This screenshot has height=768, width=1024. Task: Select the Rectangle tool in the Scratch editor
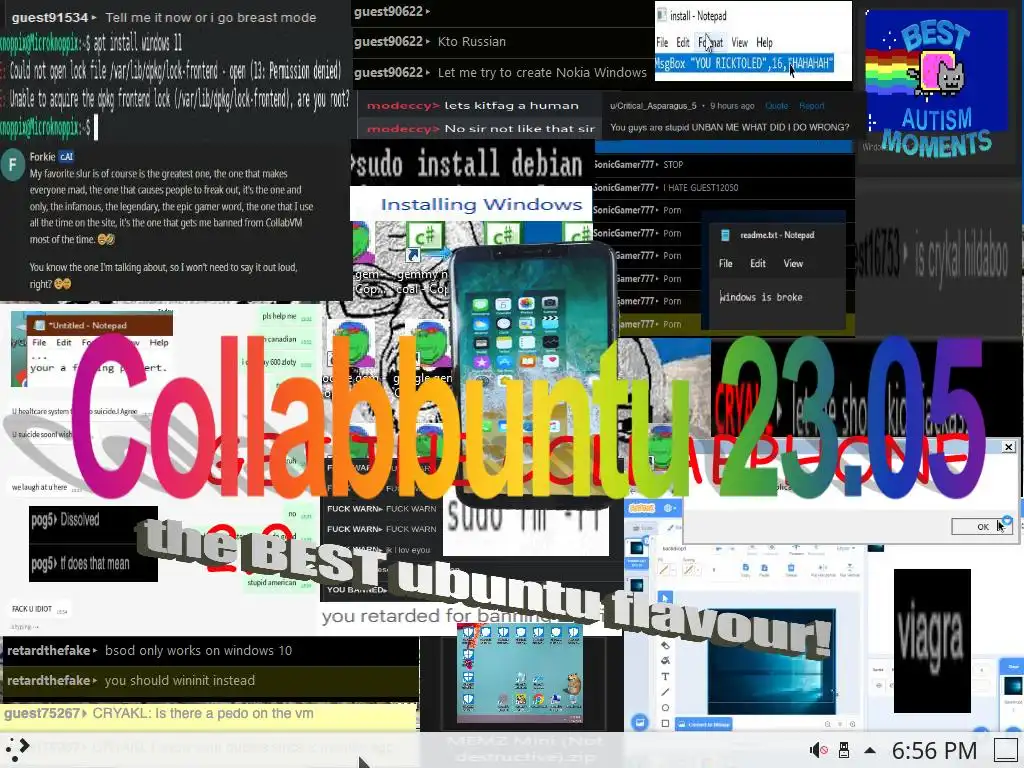(665, 724)
